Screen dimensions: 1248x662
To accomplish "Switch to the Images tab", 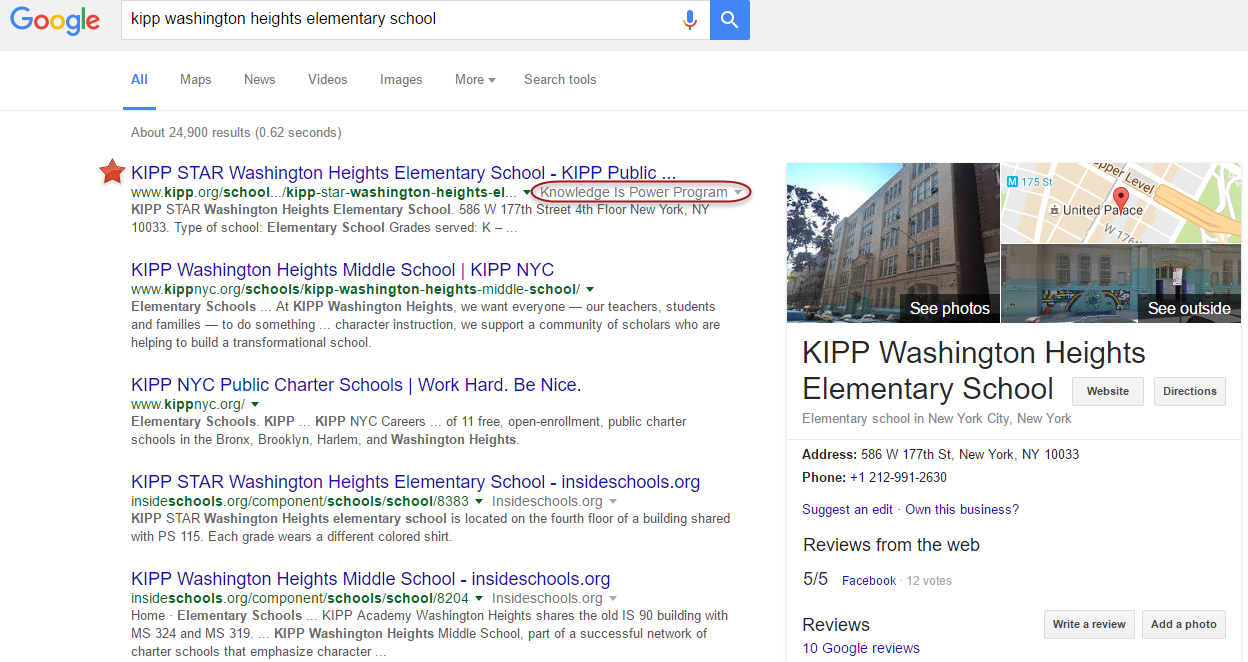I will pyautogui.click(x=401, y=80).
